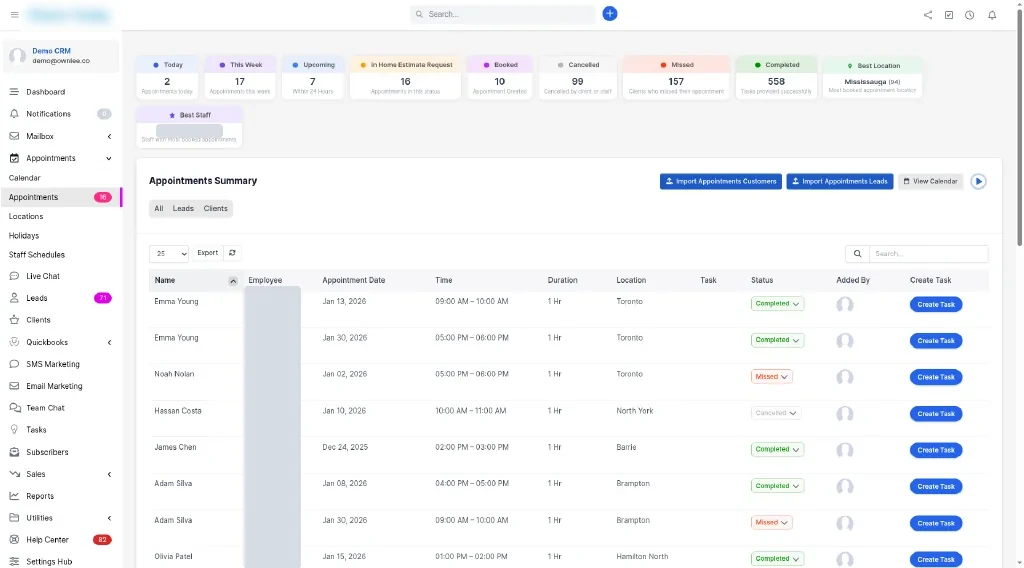Image resolution: width=1024 pixels, height=568 pixels.
Task: Open Missed status dropdown for Noah Nolan
Action: coord(771,377)
